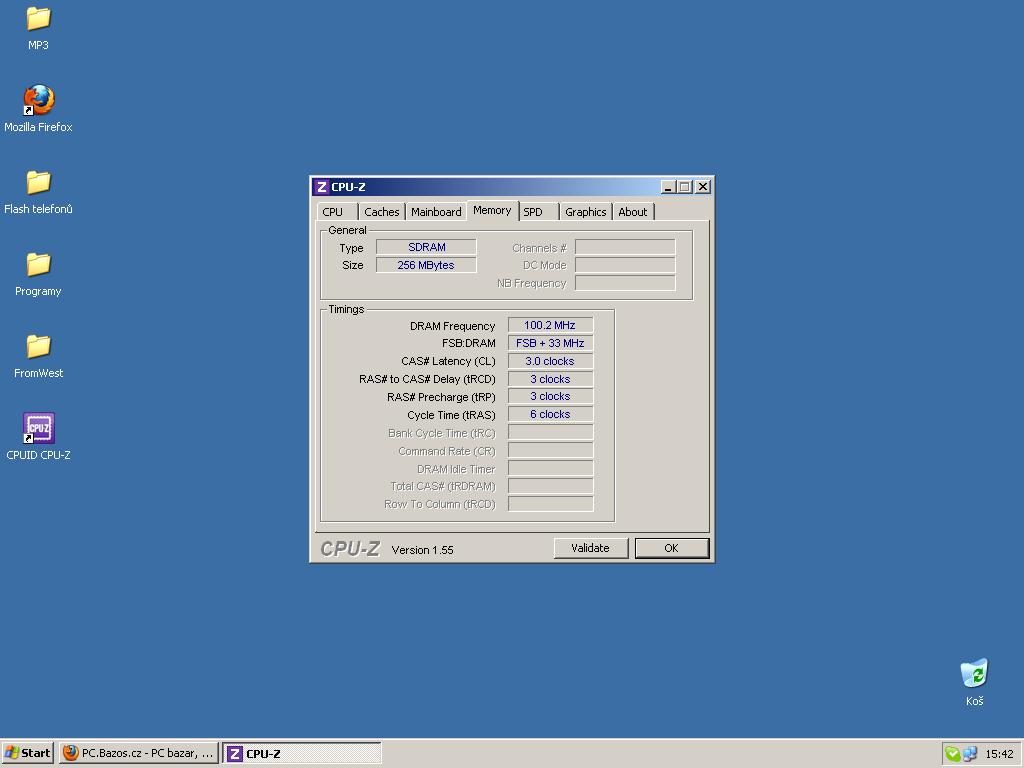1024x768 pixels.
Task: Select the FromWest folder icon
Action: point(39,346)
